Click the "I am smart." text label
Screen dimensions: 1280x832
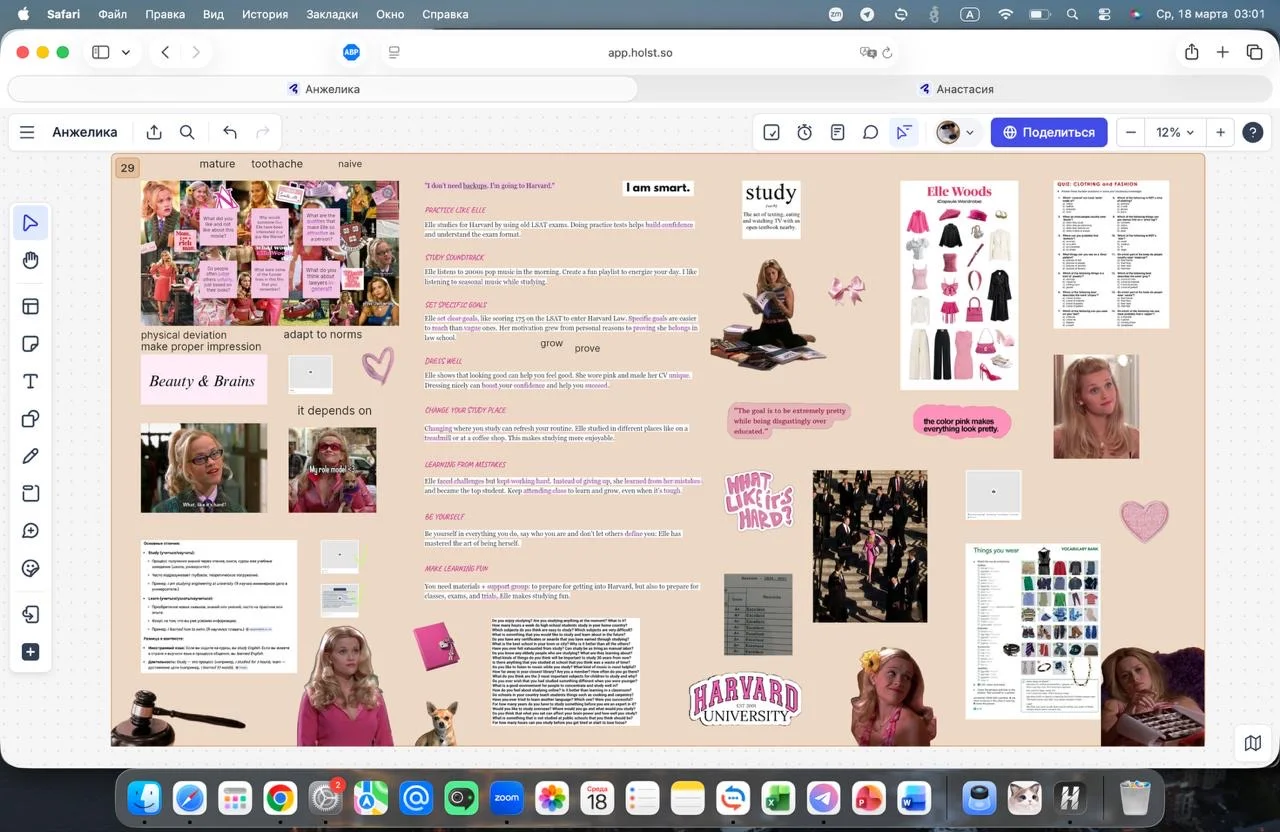click(x=658, y=188)
